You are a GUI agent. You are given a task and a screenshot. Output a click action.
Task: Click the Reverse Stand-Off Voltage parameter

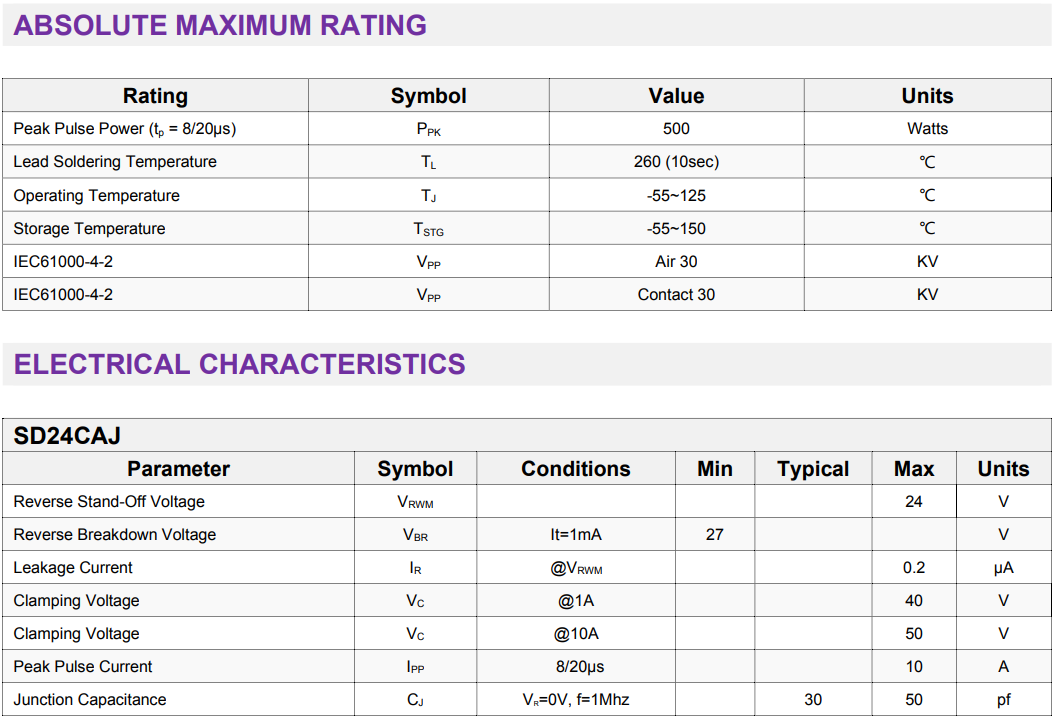pos(109,502)
